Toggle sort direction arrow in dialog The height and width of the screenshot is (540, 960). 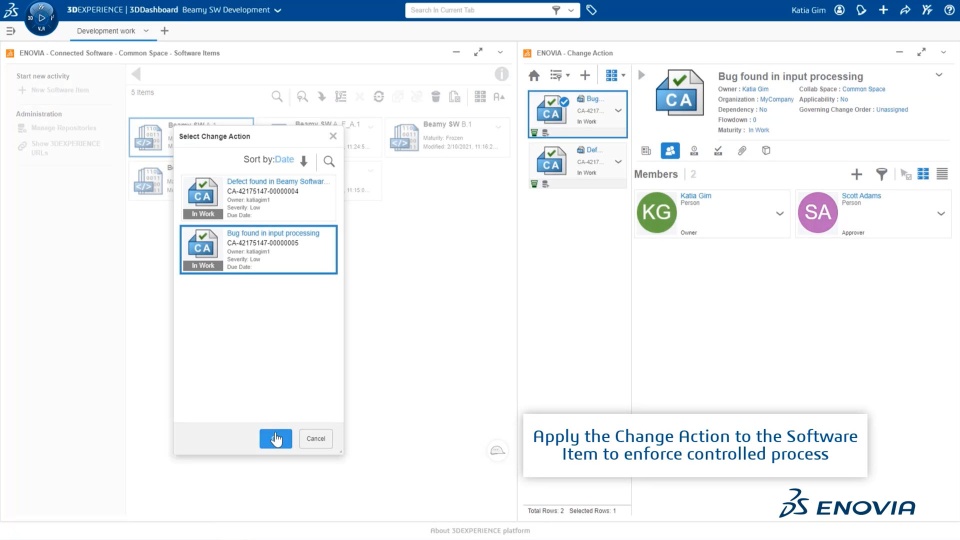coord(304,161)
